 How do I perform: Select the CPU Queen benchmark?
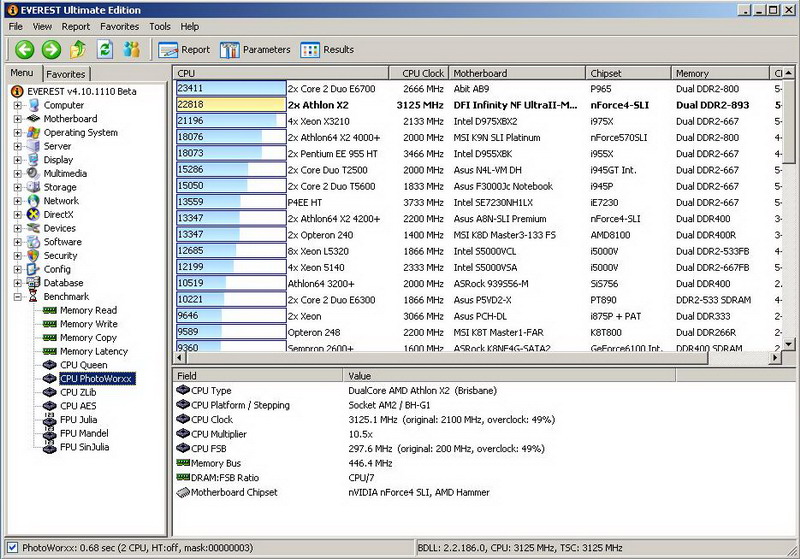[x=83, y=365]
